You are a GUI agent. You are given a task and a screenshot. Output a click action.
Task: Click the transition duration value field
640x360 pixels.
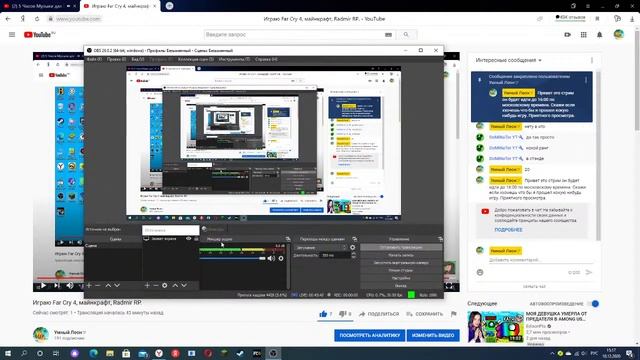335,256
